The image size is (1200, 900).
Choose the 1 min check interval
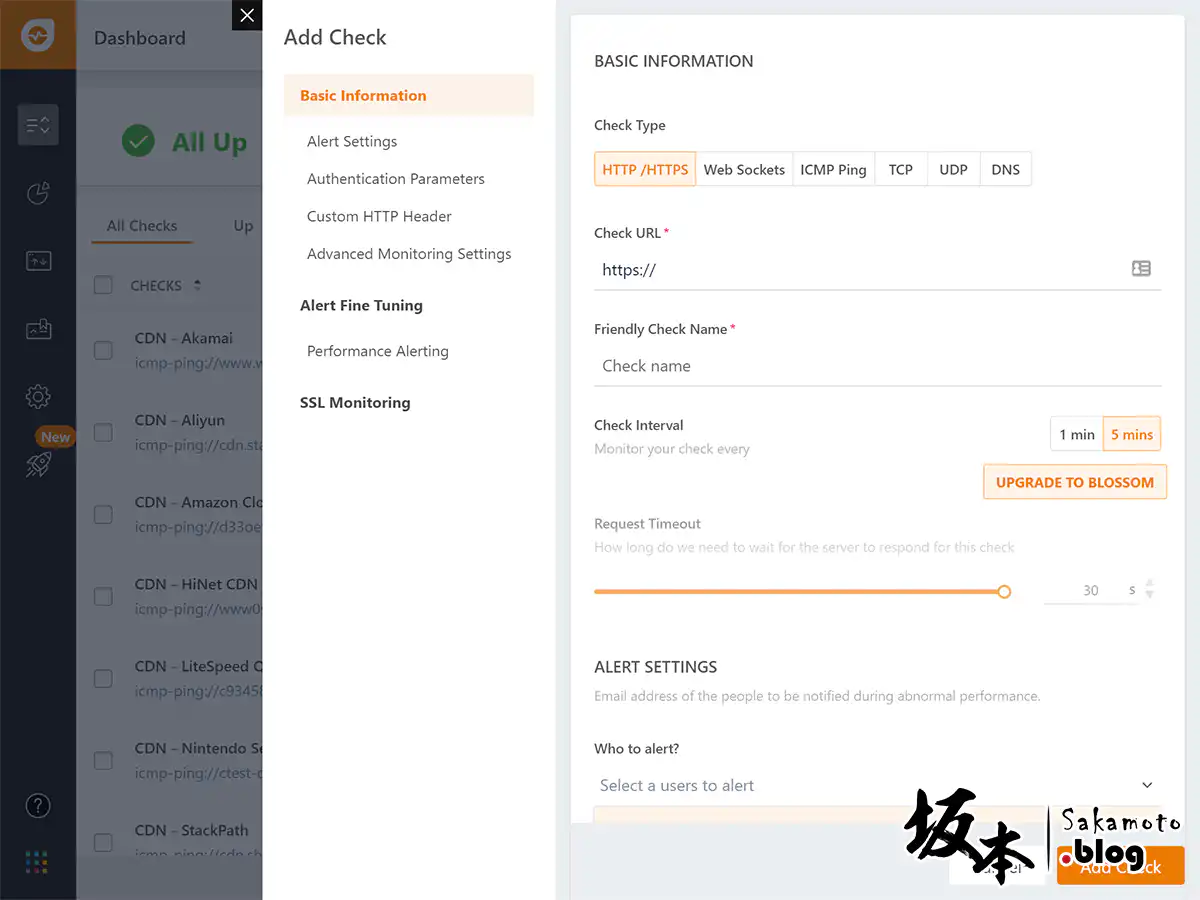[1076, 434]
